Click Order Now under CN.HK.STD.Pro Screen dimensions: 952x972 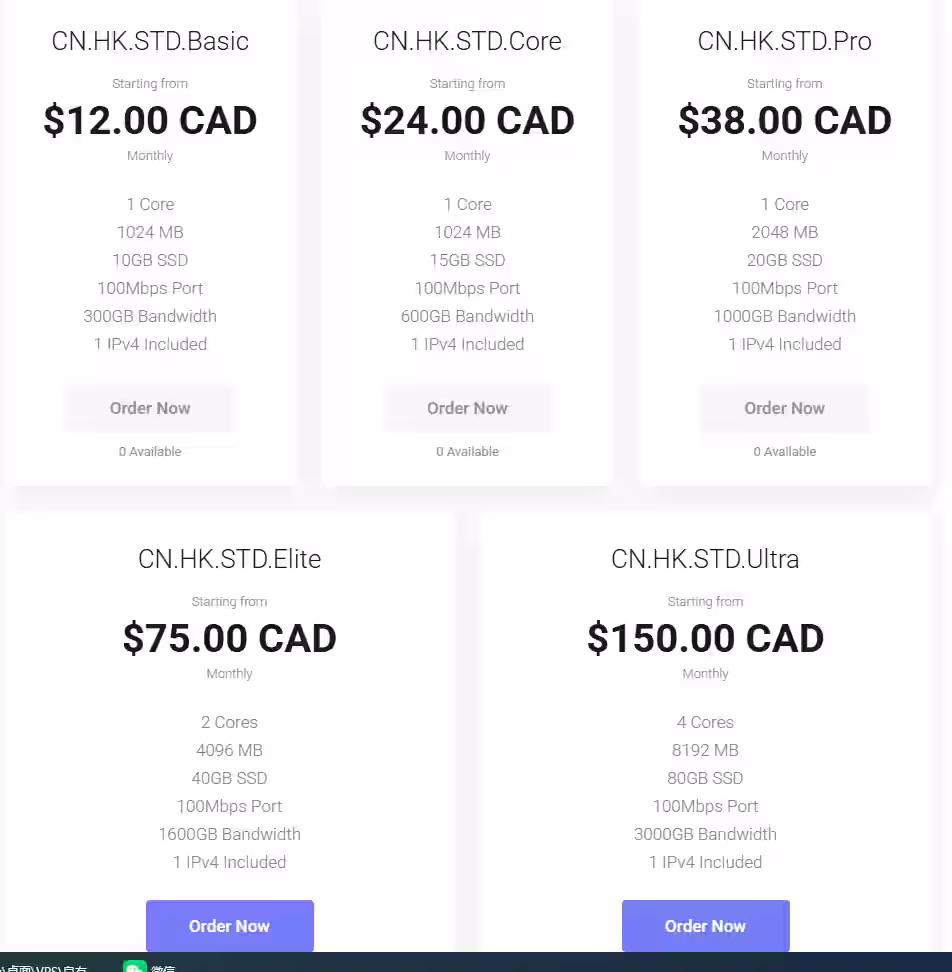pos(785,408)
